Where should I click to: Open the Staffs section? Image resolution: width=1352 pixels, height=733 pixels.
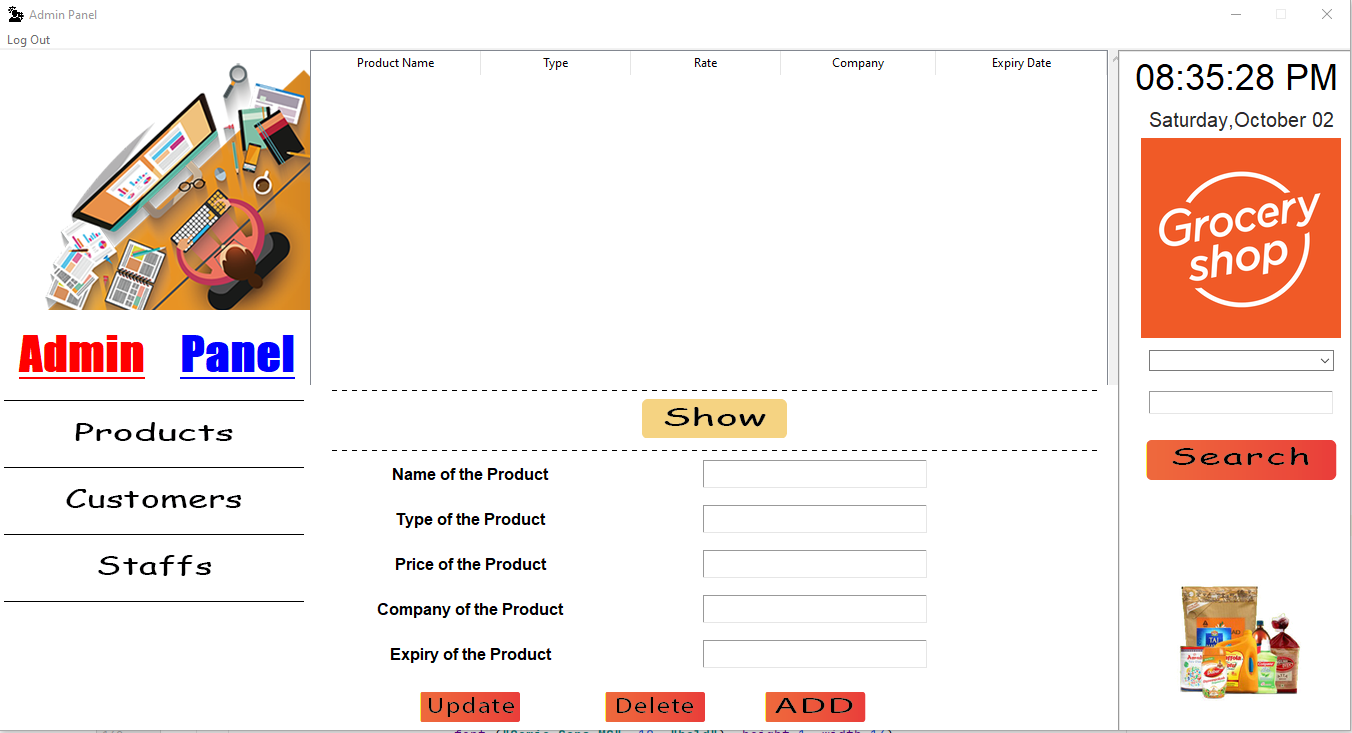(154, 567)
